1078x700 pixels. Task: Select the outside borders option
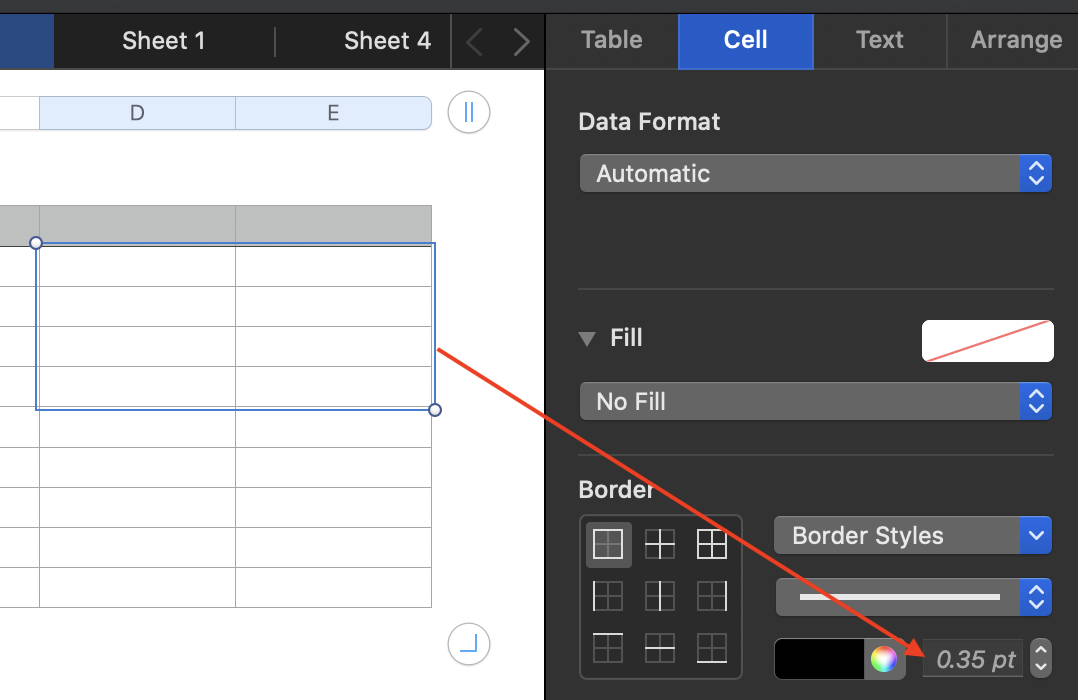608,544
